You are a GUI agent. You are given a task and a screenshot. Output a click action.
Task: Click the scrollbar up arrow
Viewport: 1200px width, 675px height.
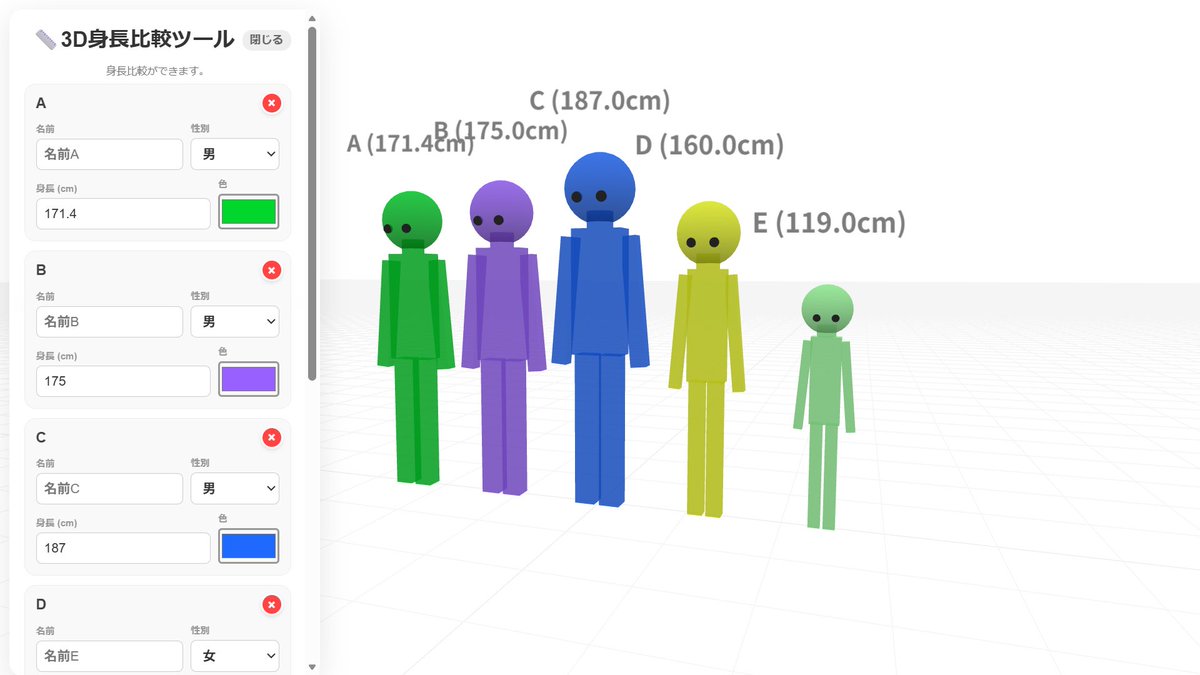[x=312, y=18]
